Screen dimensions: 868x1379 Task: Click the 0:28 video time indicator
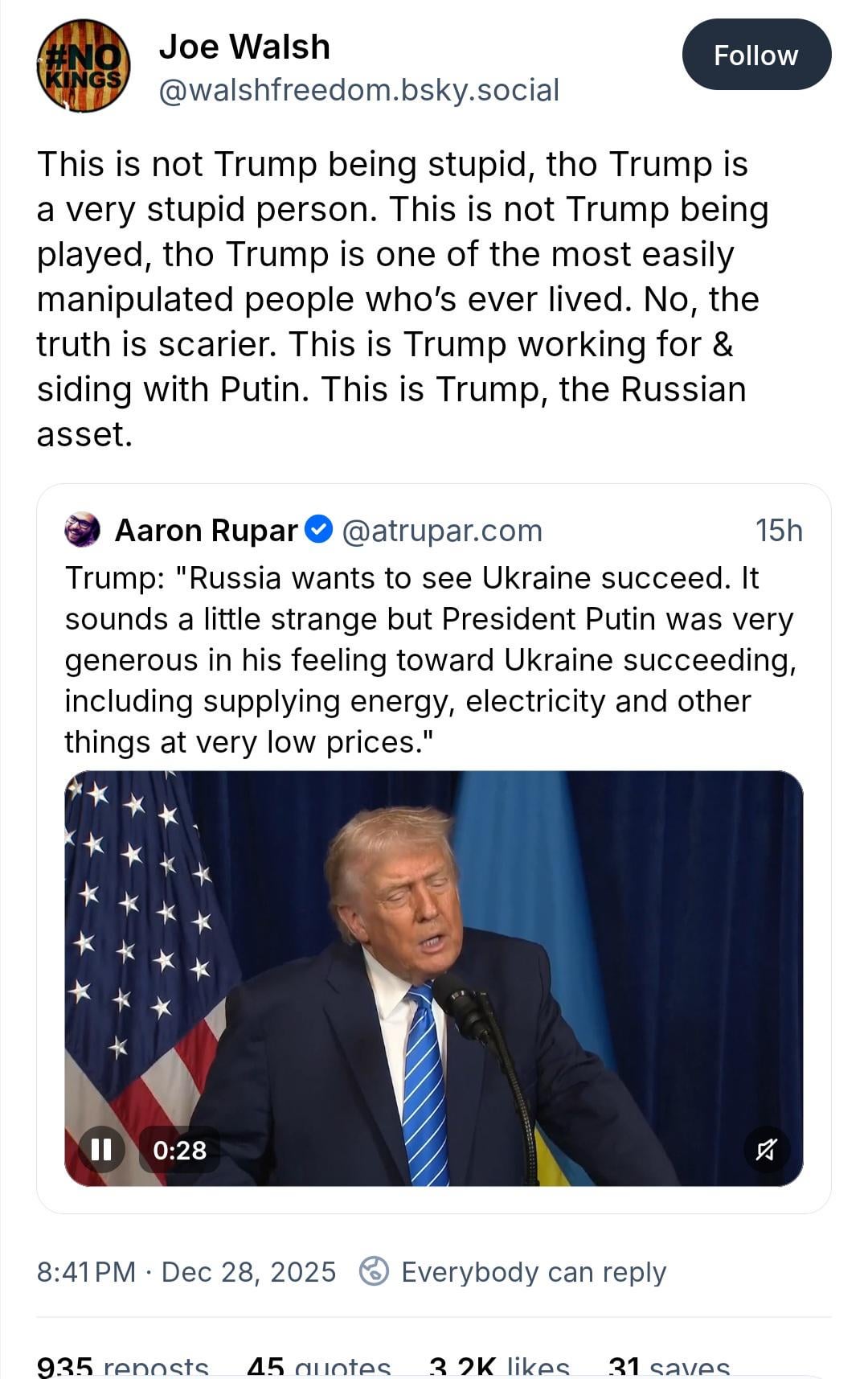coord(180,1150)
